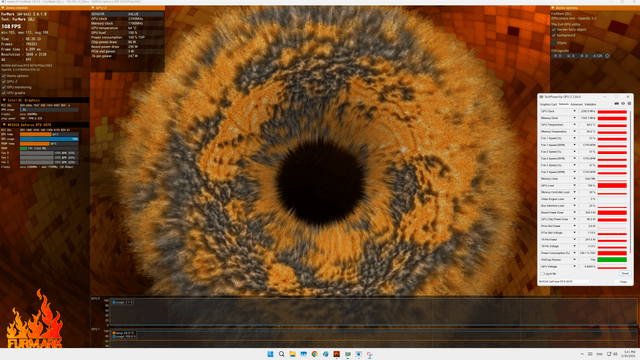Image resolution: width=640 pixels, height=360 pixels.
Task: Open the GPU Clock sensor dropdown arrow
Action: [x=574, y=111]
